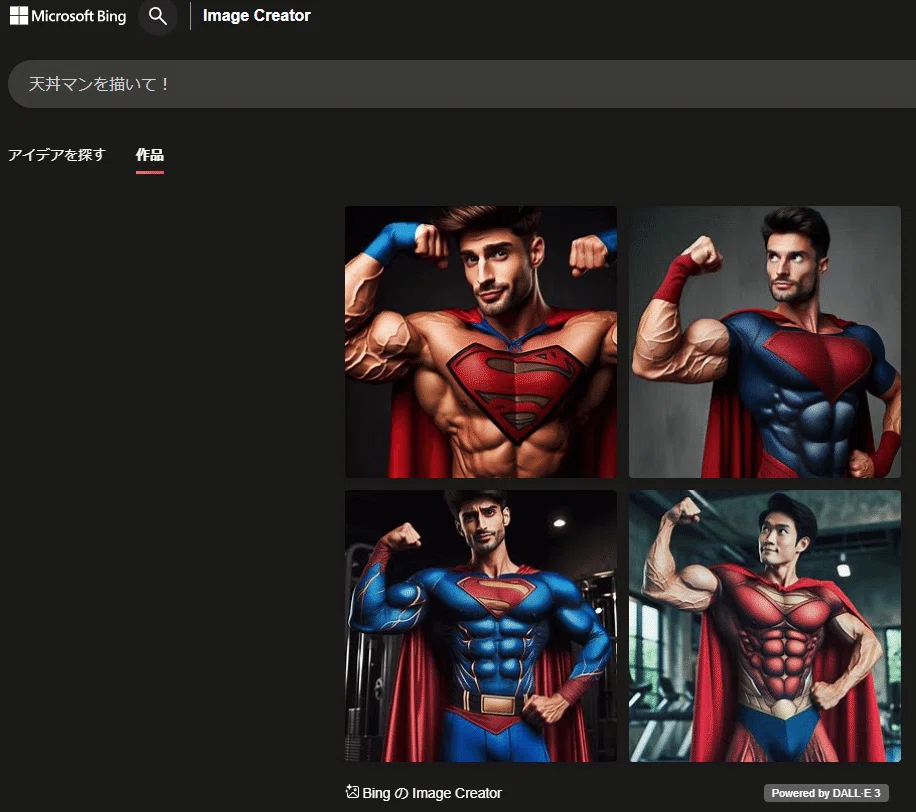
Task: Focus the prompt input field
Action: 462,84
